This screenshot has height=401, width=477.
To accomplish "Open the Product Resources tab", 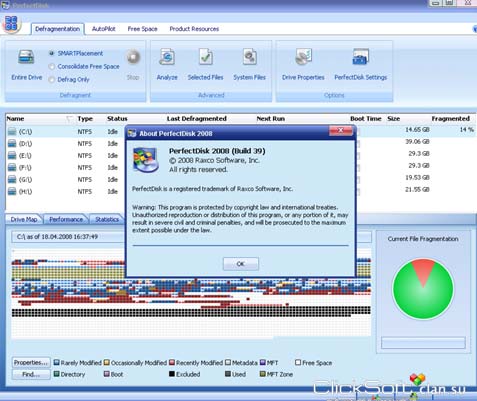I will [x=194, y=29].
